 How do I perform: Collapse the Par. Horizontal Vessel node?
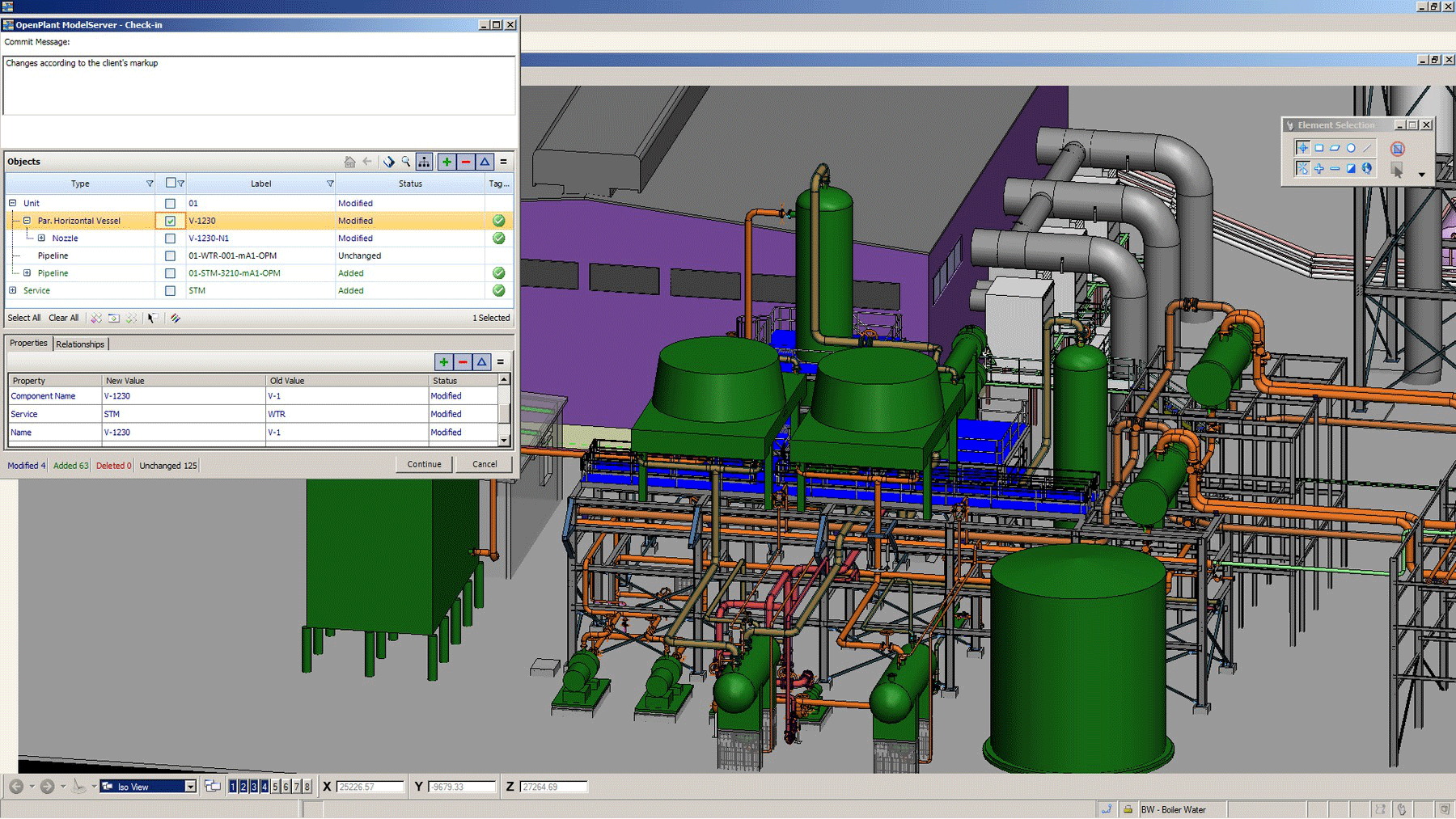click(27, 221)
